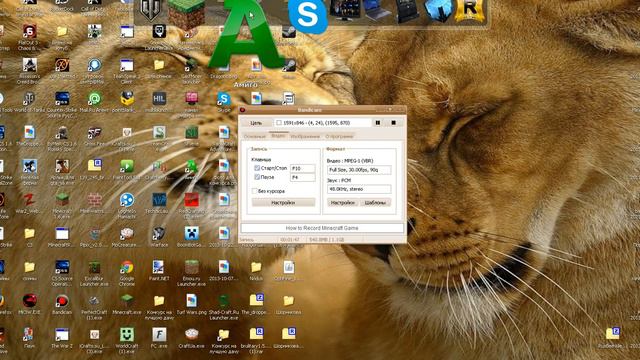Click Настройки button under Формат section
640x360 pixels.
tap(342, 202)
